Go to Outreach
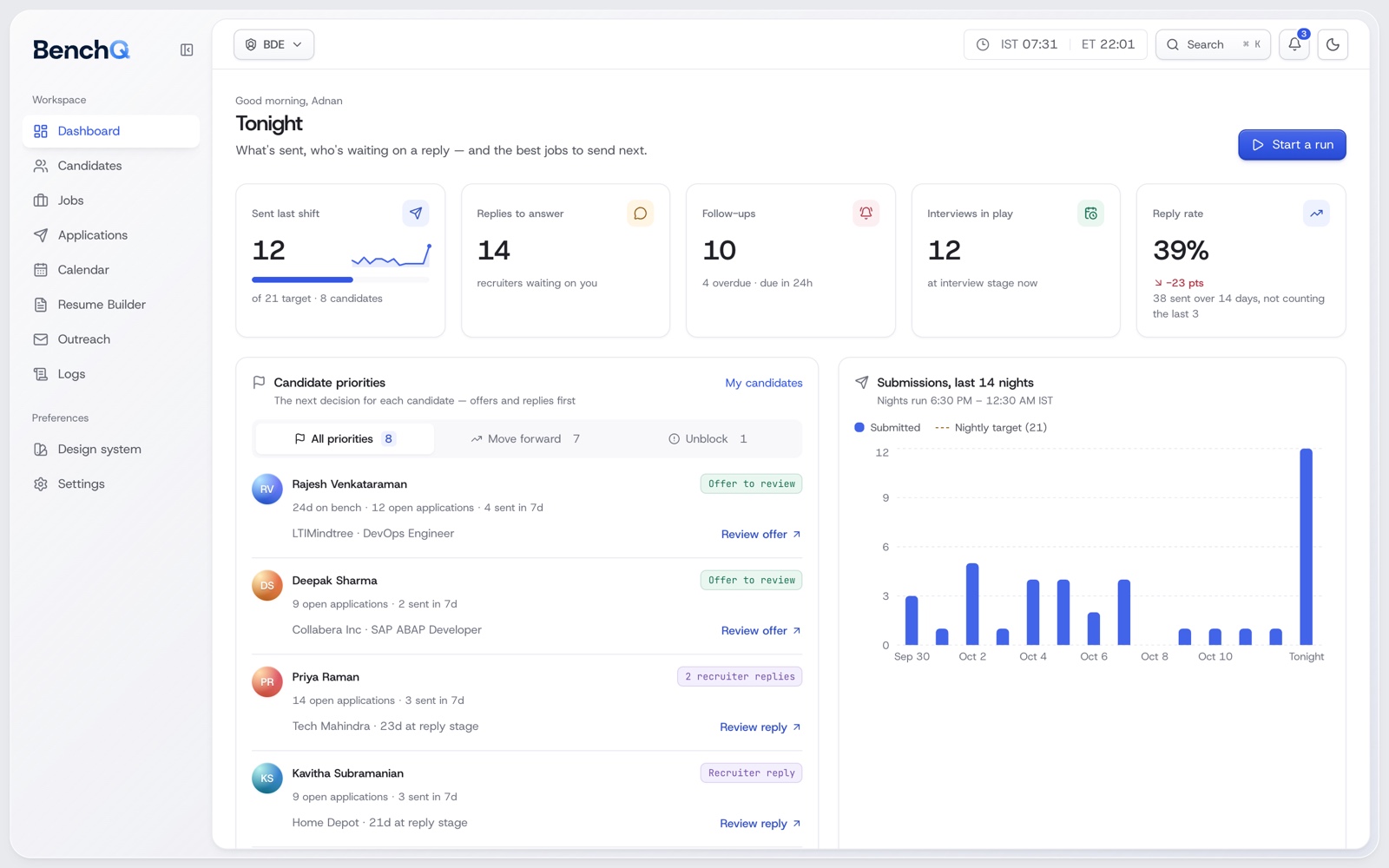This screenshot has height=868, width=1389. pos(111,339)
